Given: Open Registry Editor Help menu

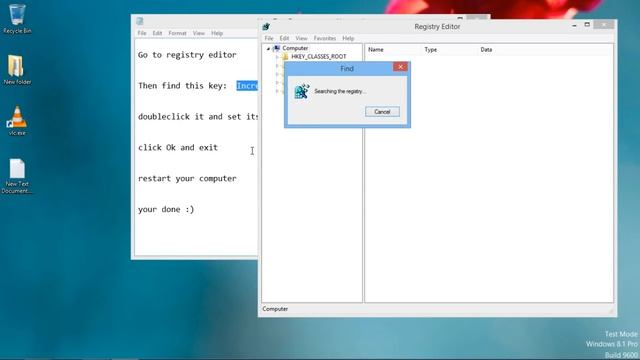Looking at the screenshot, I should [348, 38].
